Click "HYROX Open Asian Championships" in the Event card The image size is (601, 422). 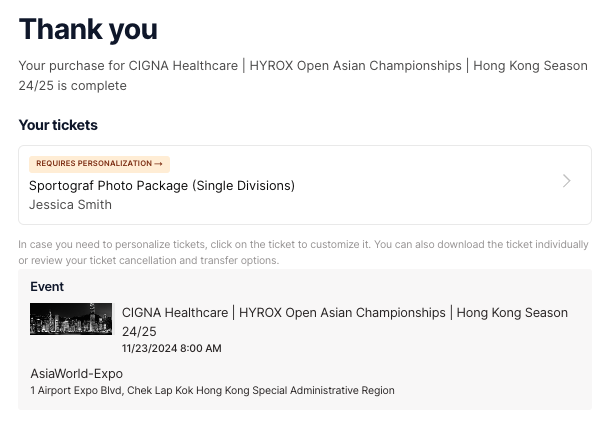pos(342,313)
